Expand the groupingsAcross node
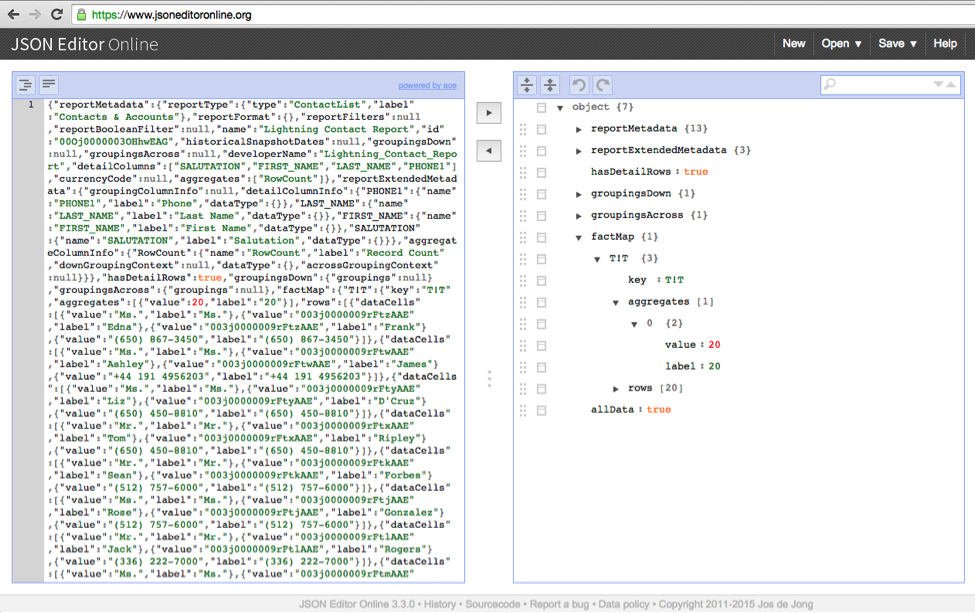Viewport: 975px width, 613px height. pyautogui.click(x=579, y=216)
